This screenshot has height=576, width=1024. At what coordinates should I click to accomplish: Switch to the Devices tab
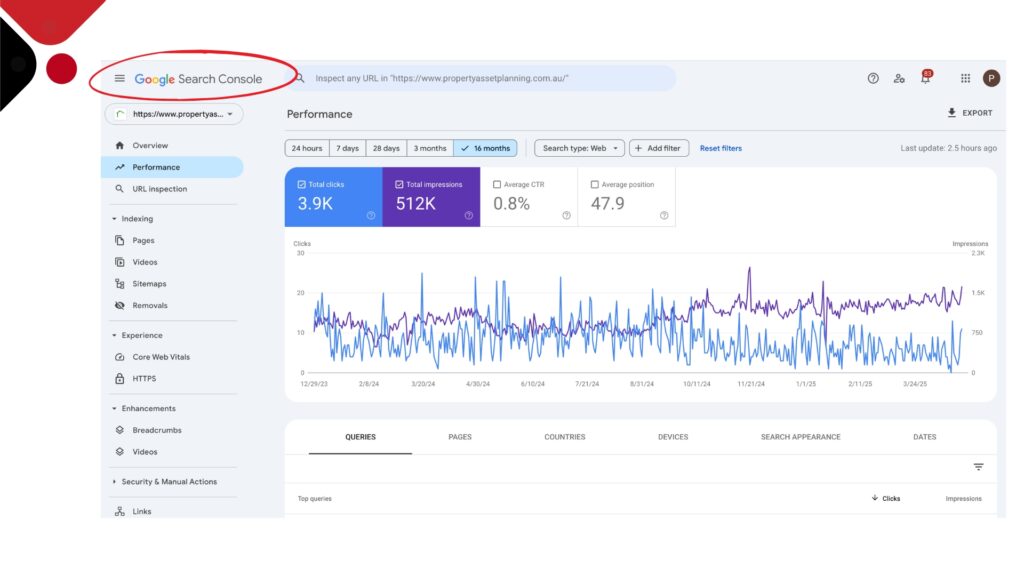coord(673,437)
